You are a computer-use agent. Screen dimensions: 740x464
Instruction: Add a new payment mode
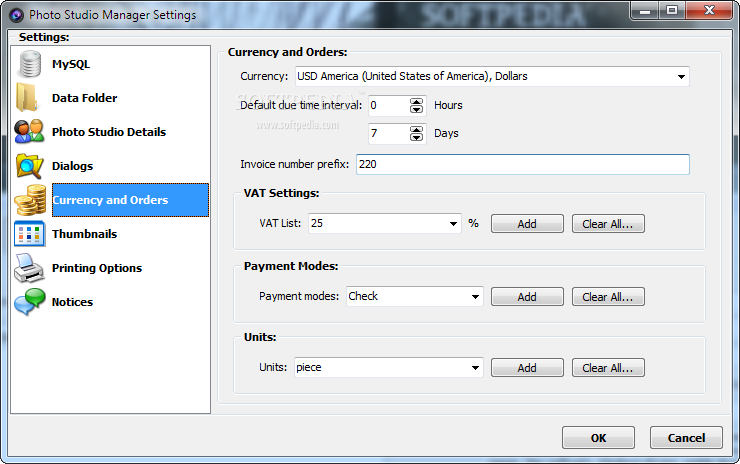527,297
